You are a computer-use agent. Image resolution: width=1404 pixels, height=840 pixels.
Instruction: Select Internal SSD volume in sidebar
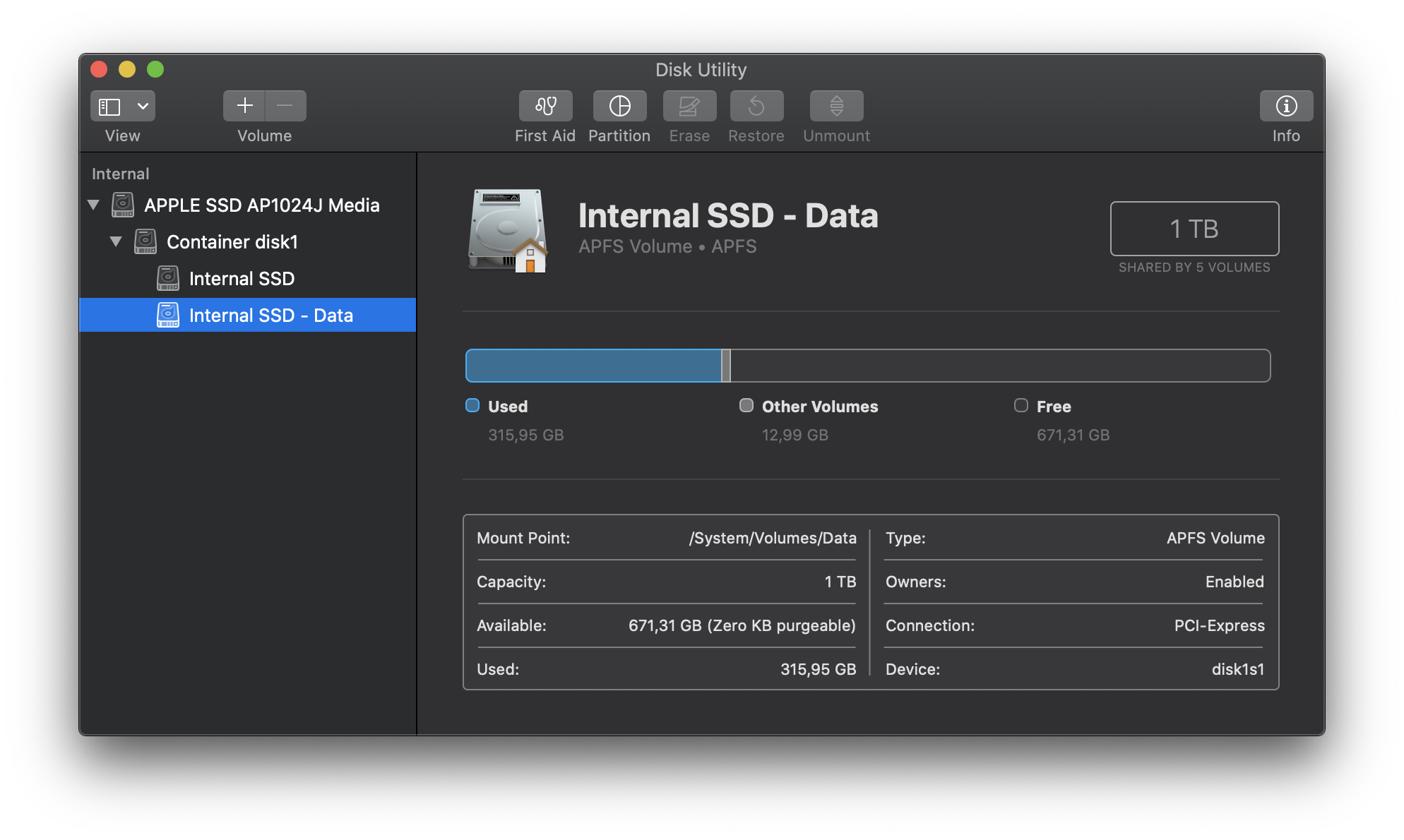242,279
